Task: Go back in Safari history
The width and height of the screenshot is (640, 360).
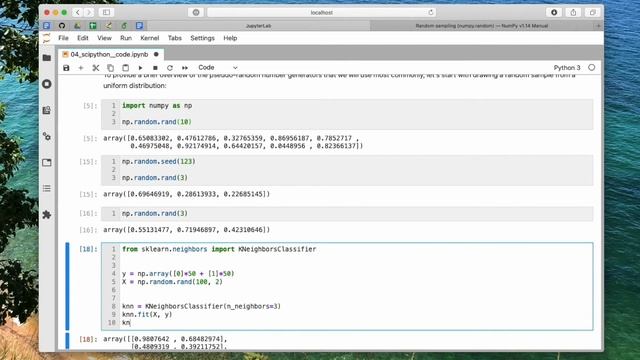Action: coord(78,13)
